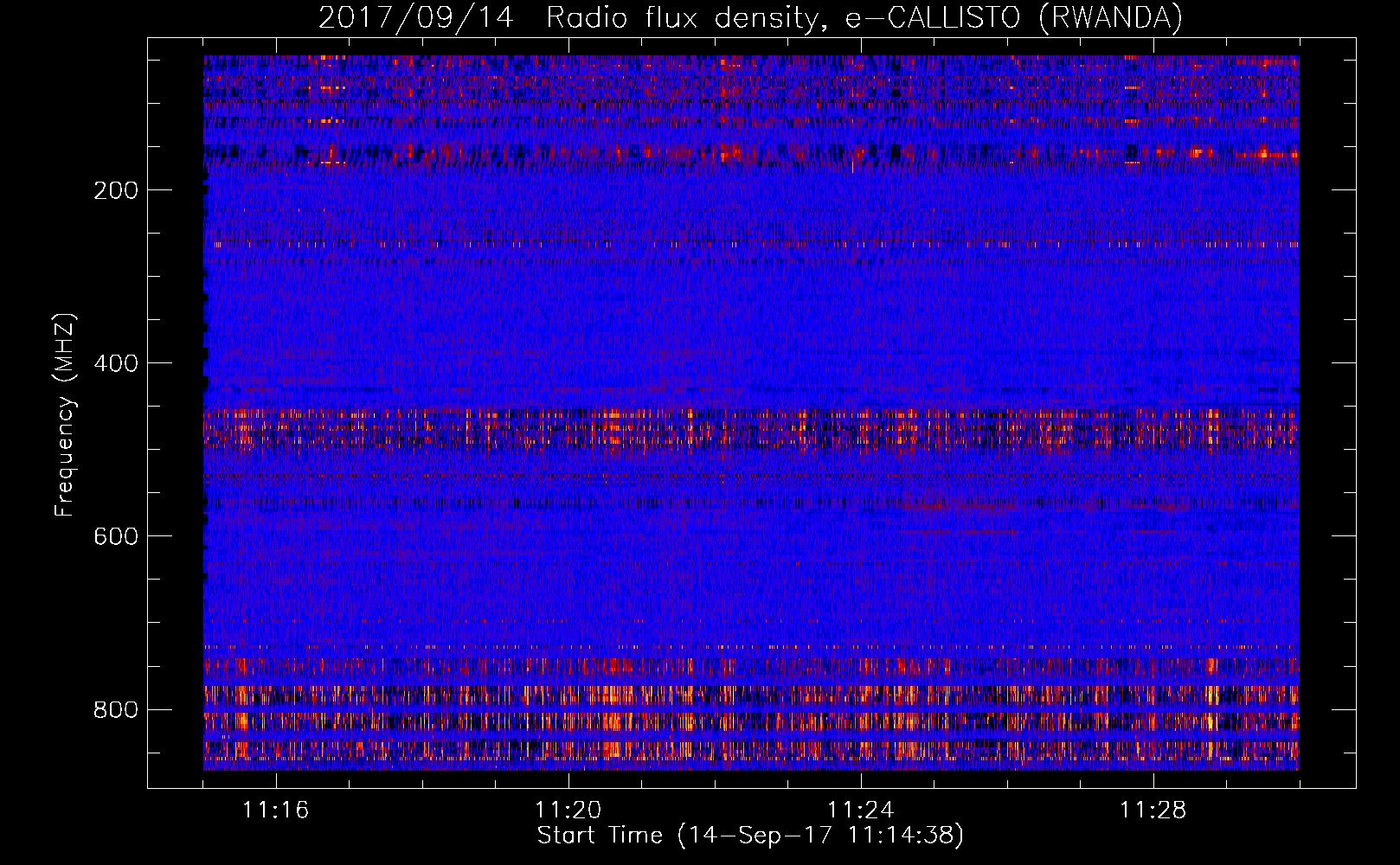
Task: Click the 'Start Time (14-Sep-17 11:14:38)' label
Action: [x=751, y=836]
